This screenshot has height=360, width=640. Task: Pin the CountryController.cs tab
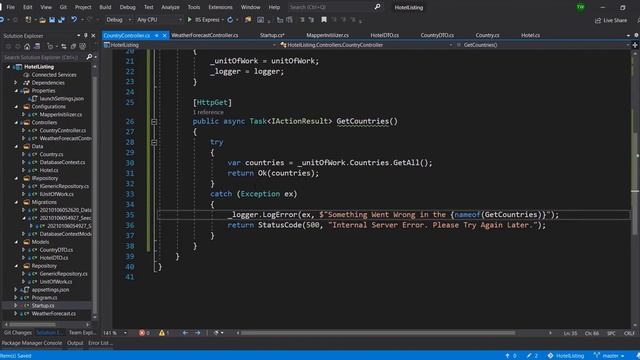click(x=156, y=36)
